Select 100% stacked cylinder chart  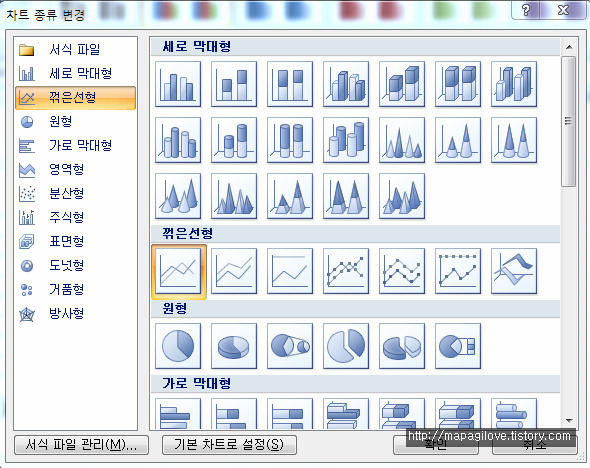(x=290, y=140)
